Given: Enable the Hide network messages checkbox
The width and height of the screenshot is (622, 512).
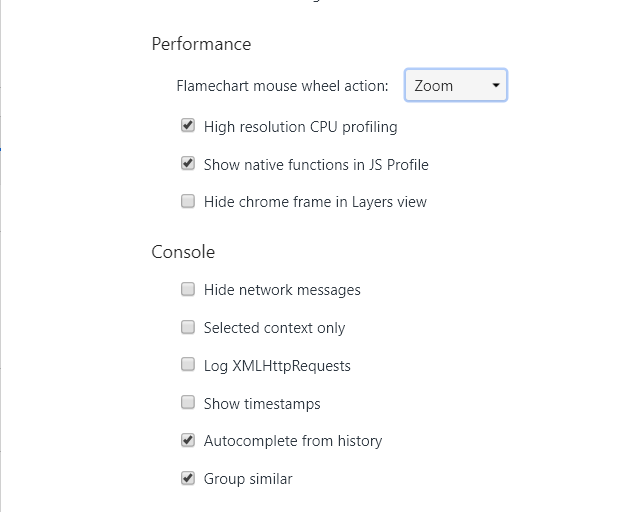Looking at the screenshot, I should point(188,289).
